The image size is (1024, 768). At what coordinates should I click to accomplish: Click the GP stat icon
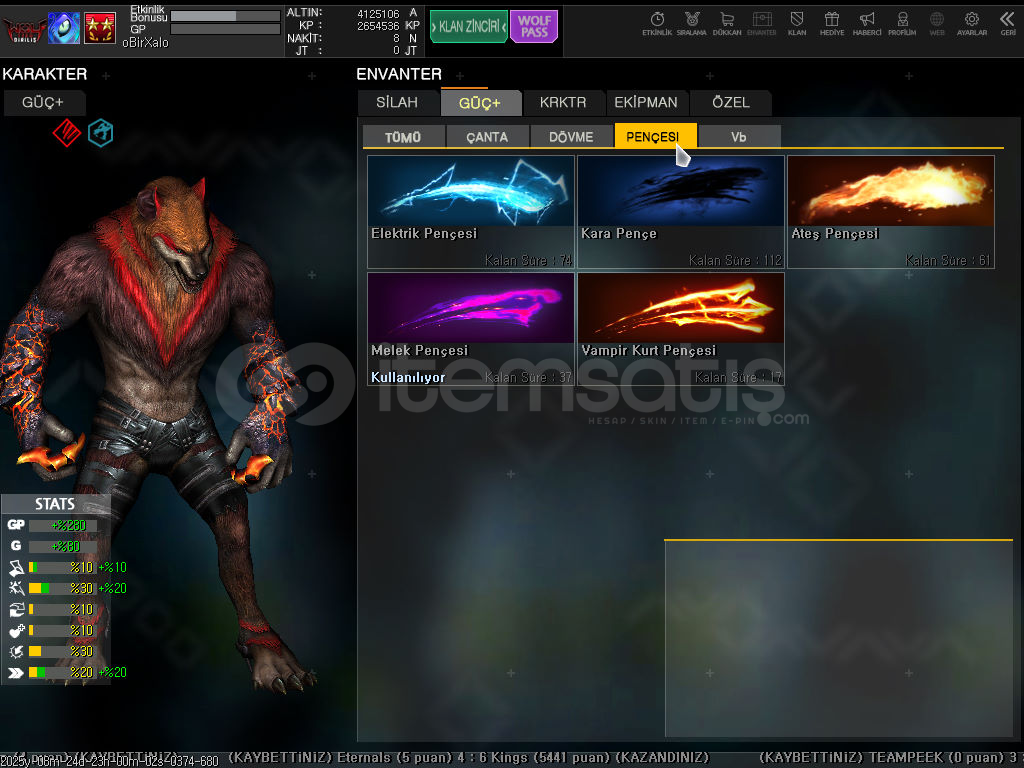16,524
